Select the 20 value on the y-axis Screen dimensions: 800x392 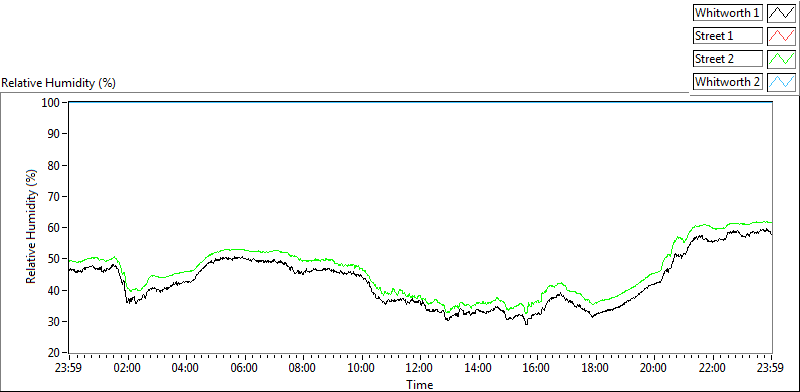tap(54, 353)
